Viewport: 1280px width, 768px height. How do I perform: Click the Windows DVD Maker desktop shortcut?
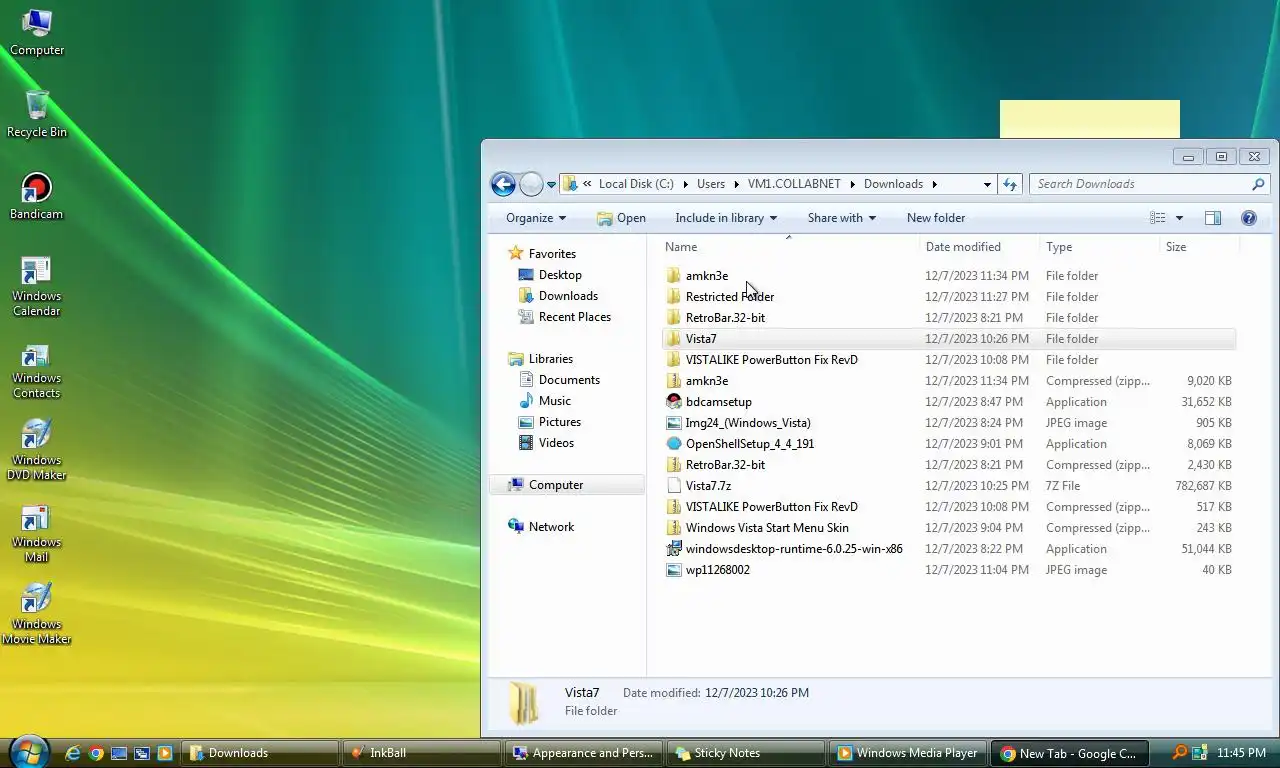[x=36, y=450]
